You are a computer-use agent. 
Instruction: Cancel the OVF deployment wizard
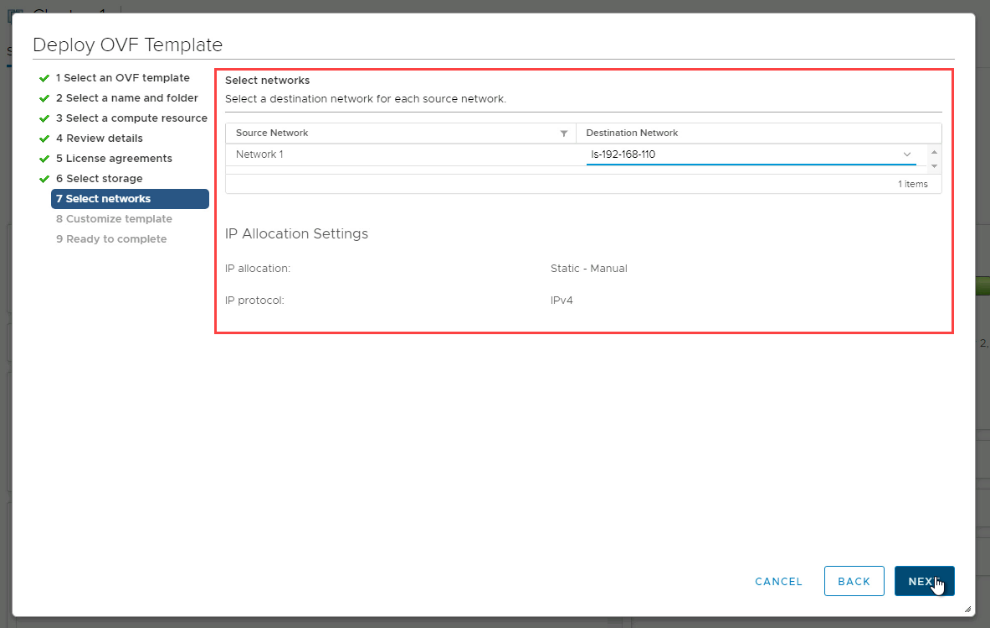[x=778, y=581]
